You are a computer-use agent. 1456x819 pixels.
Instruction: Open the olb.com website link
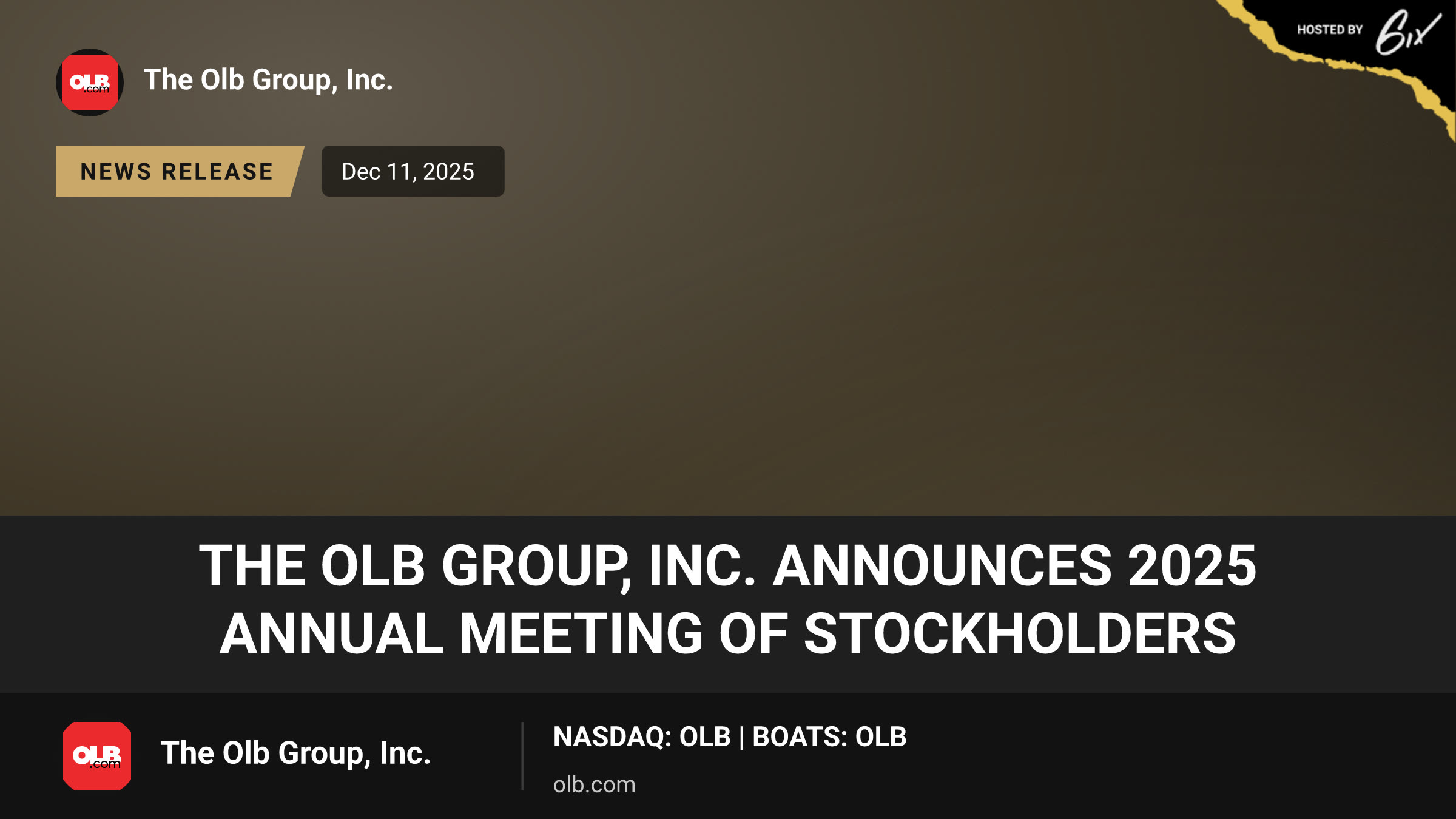point(594,784)
